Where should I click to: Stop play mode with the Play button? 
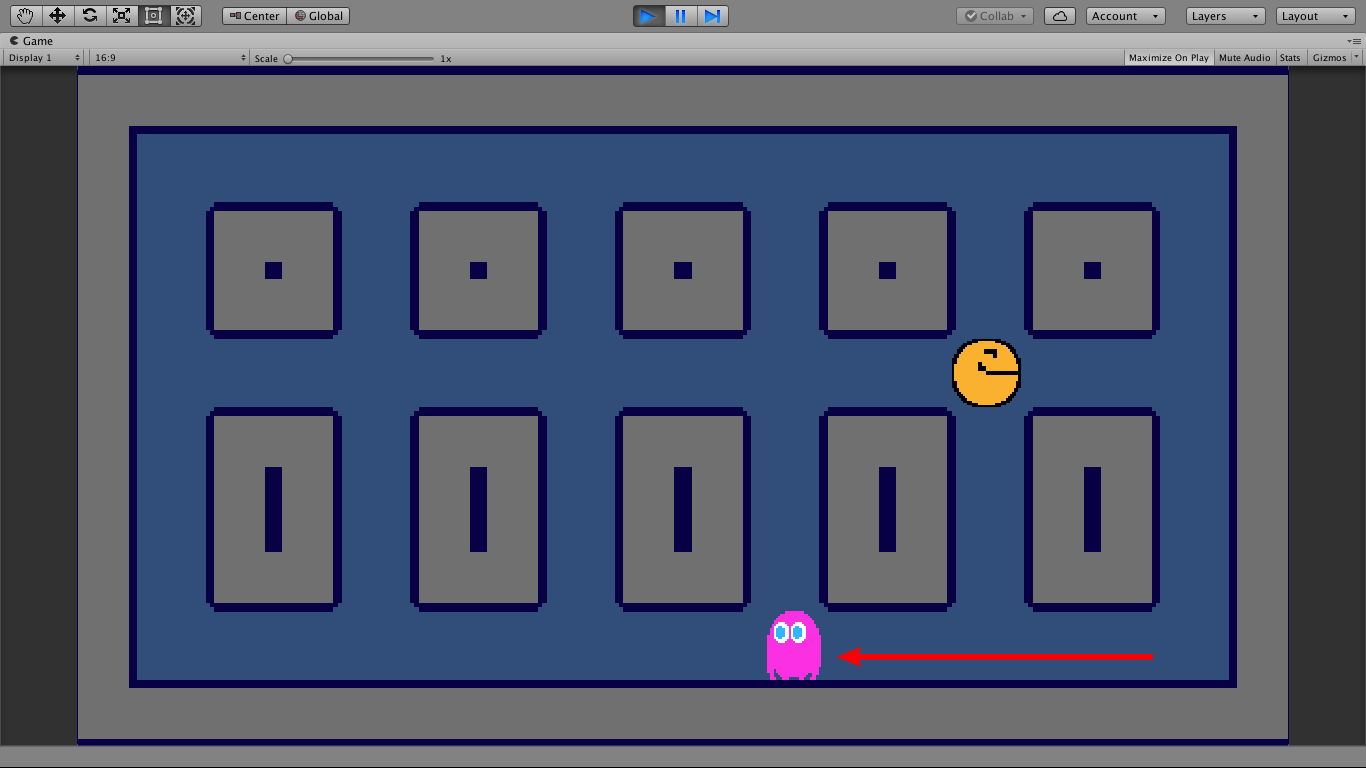click(x=649, y=16)
